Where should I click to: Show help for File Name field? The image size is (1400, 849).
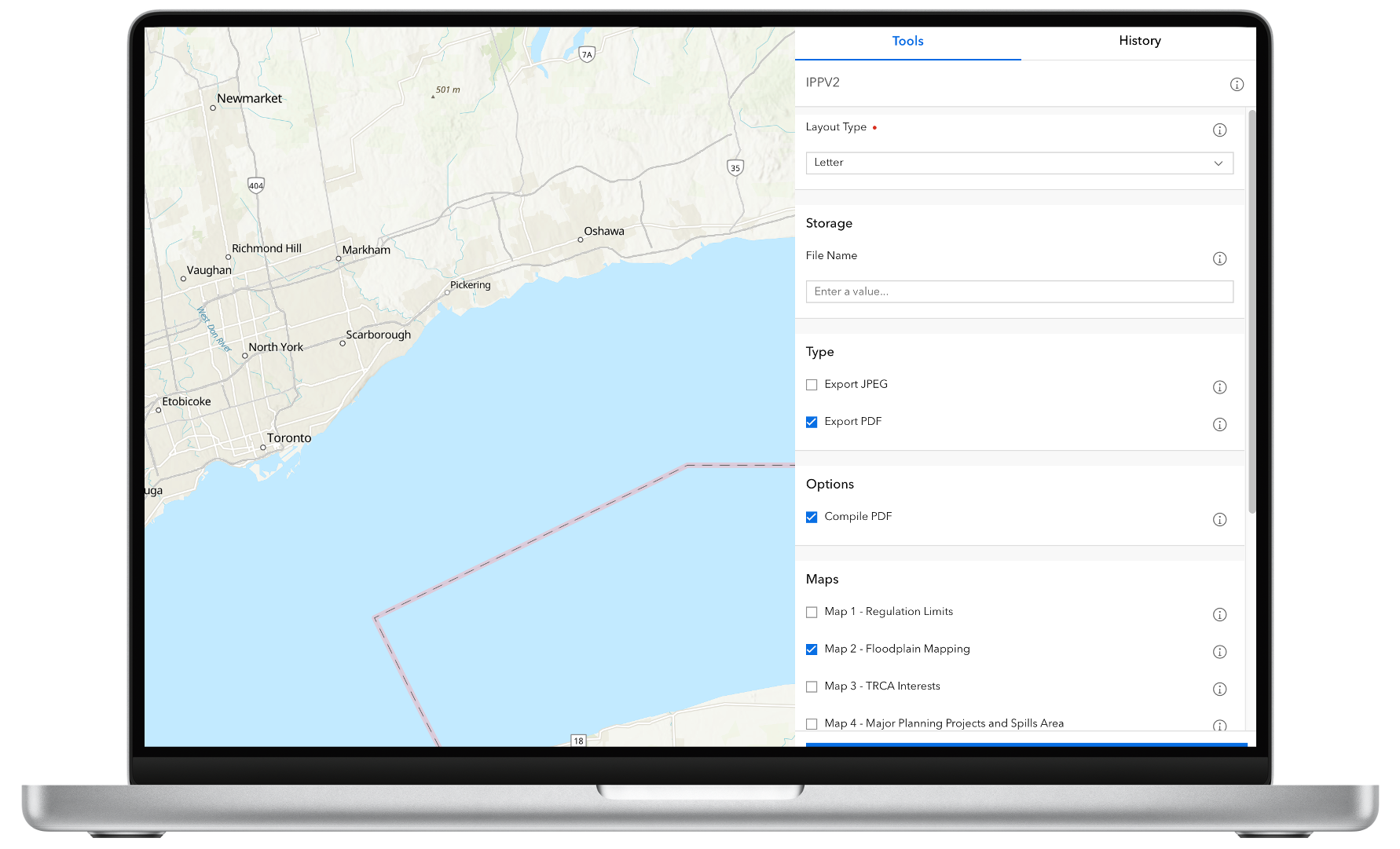click(1220, 258)
